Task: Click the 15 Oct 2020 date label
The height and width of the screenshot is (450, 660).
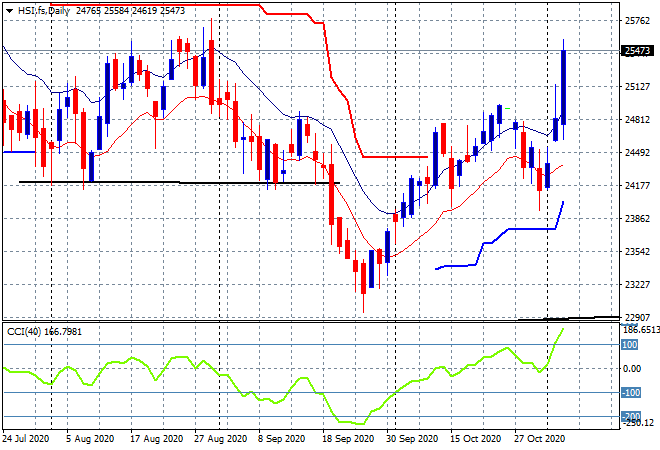Action: pos(476,439)
